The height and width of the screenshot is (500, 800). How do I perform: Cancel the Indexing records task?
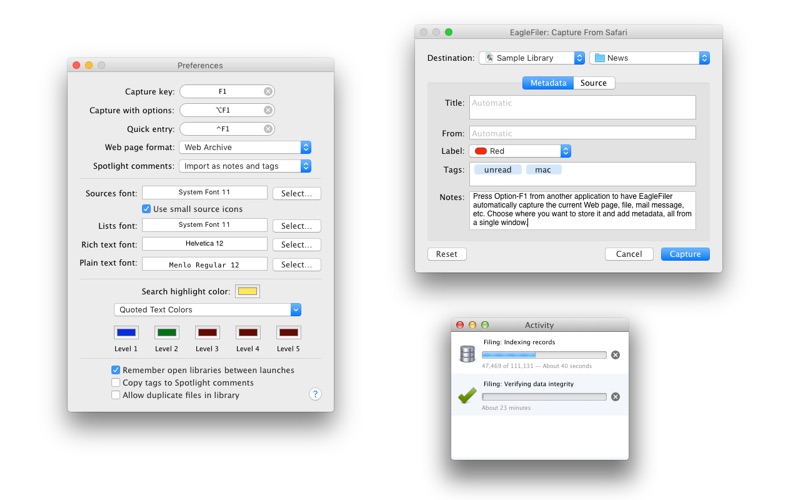pos(615,355)
